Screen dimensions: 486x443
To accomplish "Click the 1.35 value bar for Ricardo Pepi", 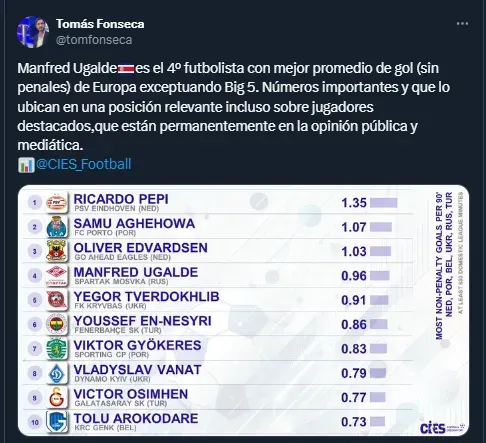I will 384,203.
